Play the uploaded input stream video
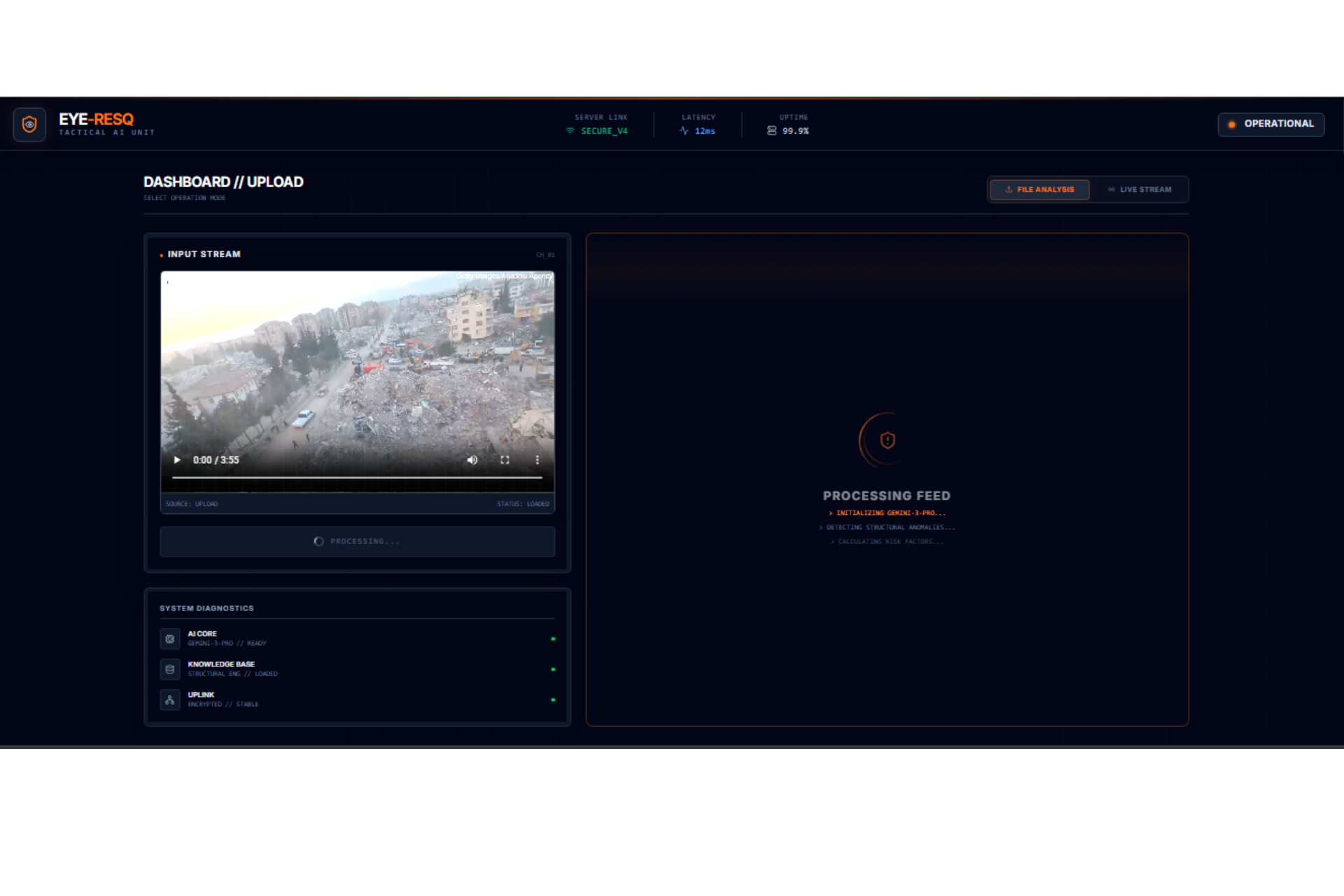Viewport: 1344px width, 896px height. click(177, 460)
